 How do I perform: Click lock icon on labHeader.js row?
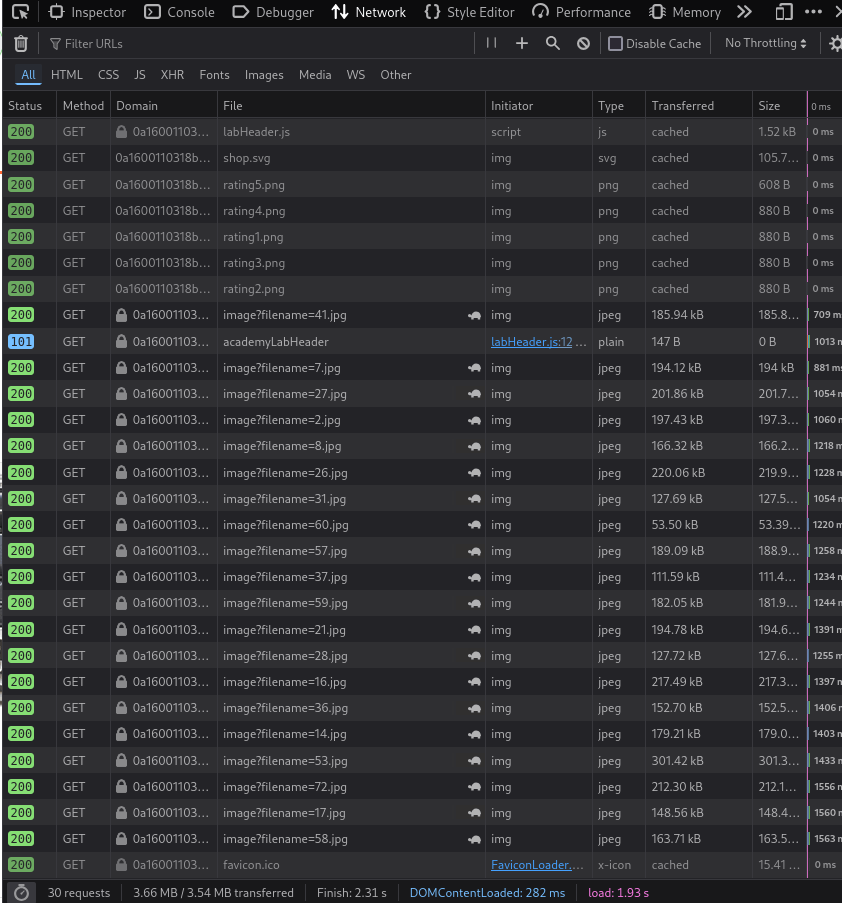(x=121, y=132)
